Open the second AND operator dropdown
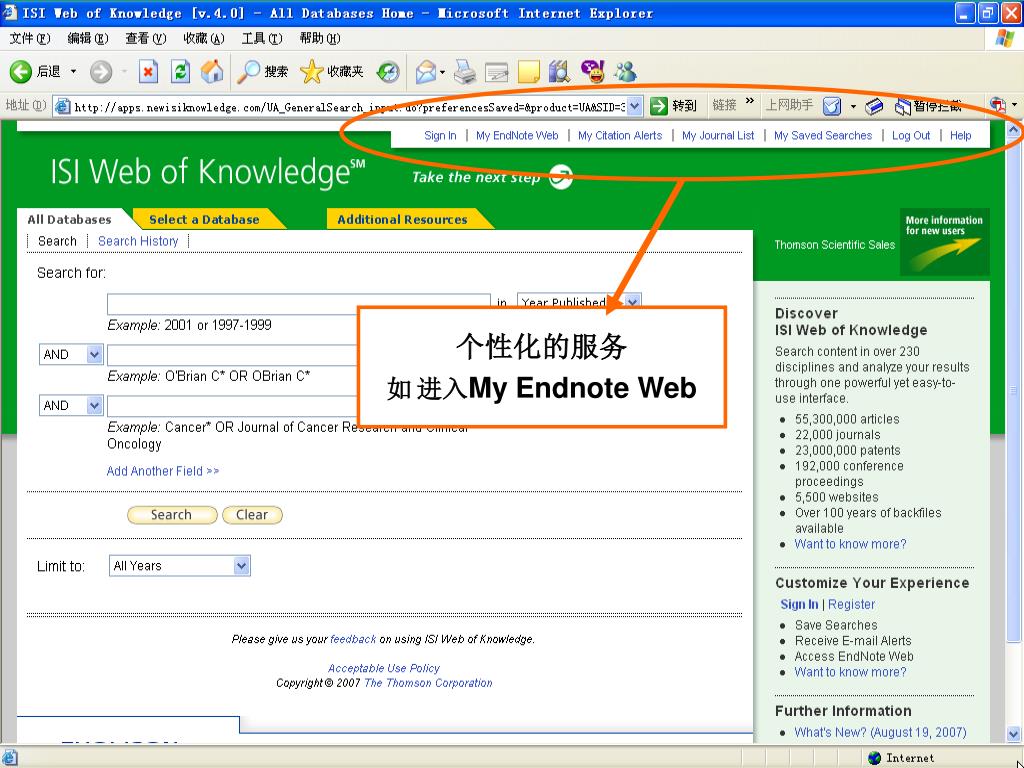 coord(94,405)
